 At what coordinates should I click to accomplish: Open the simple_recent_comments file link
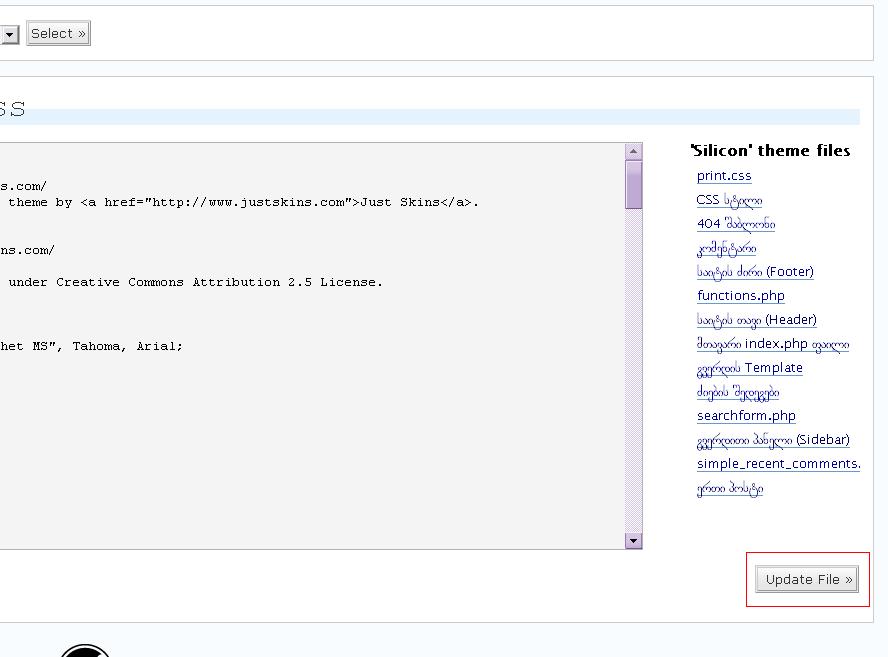778,464
